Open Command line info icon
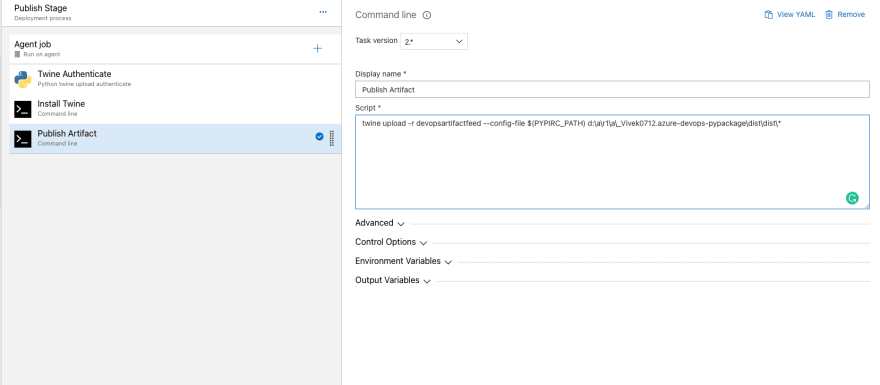Screen dimensions: 880x385 [427, 15]
